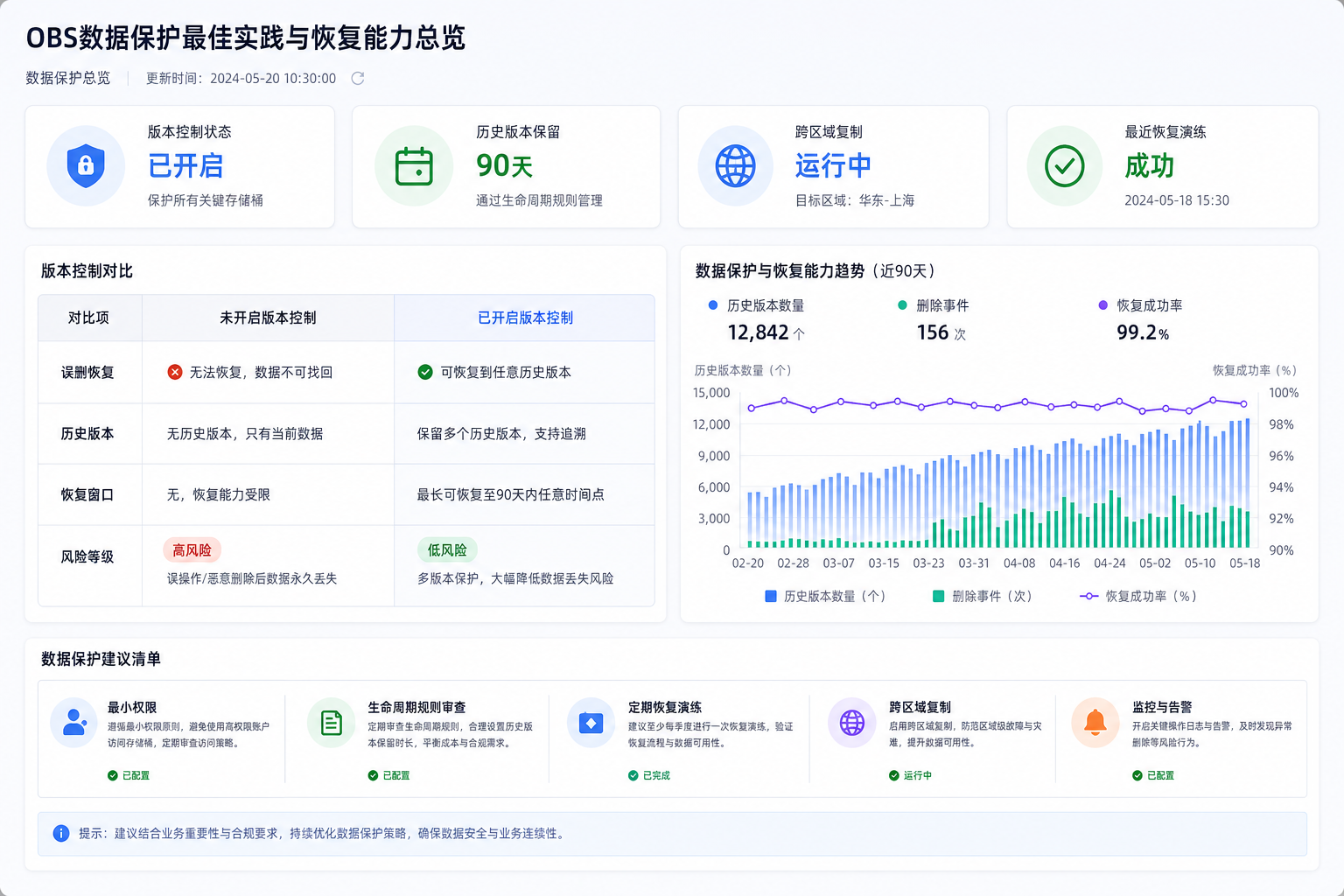The height and width of the screenshot is (896, 1344).
Task: Click the blue dot beside 历史版本数量 metric
Action: (712, 305)
